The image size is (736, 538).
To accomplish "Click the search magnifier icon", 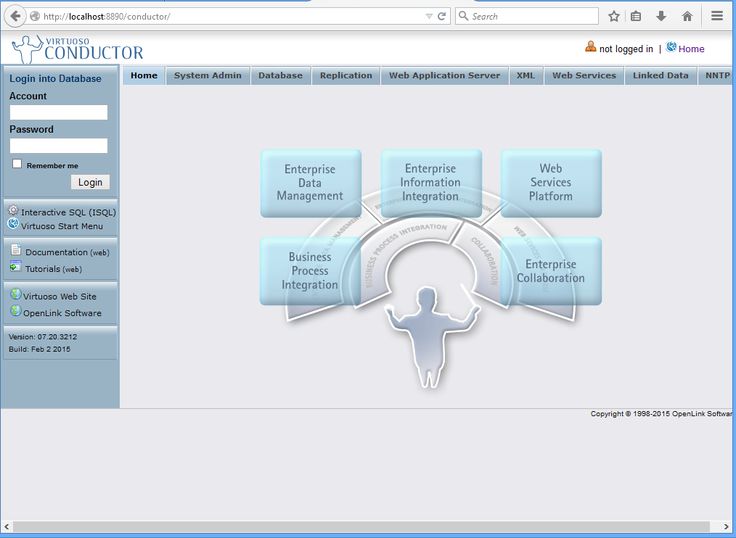I will click(463, 16).
